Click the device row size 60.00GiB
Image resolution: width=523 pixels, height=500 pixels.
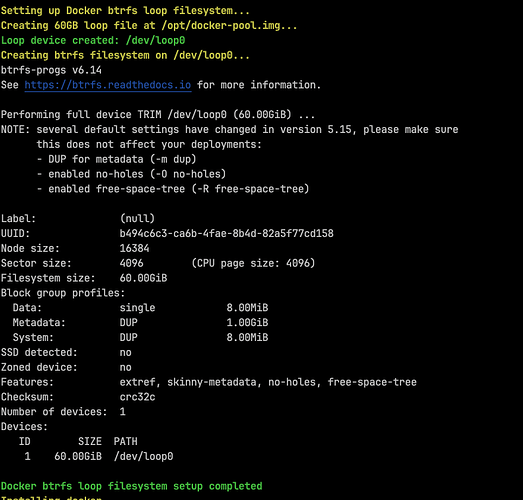click(78, 456)
